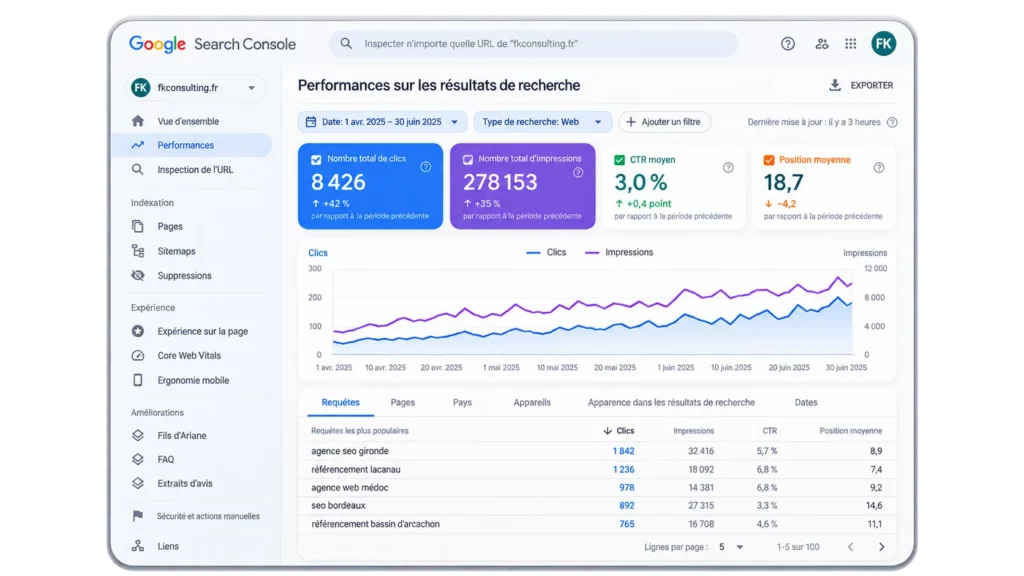Click the Inspection de l'URL magnifier icon
Image resolution: width=1024 pixels, height=576 pixels.
click(138, 170)
